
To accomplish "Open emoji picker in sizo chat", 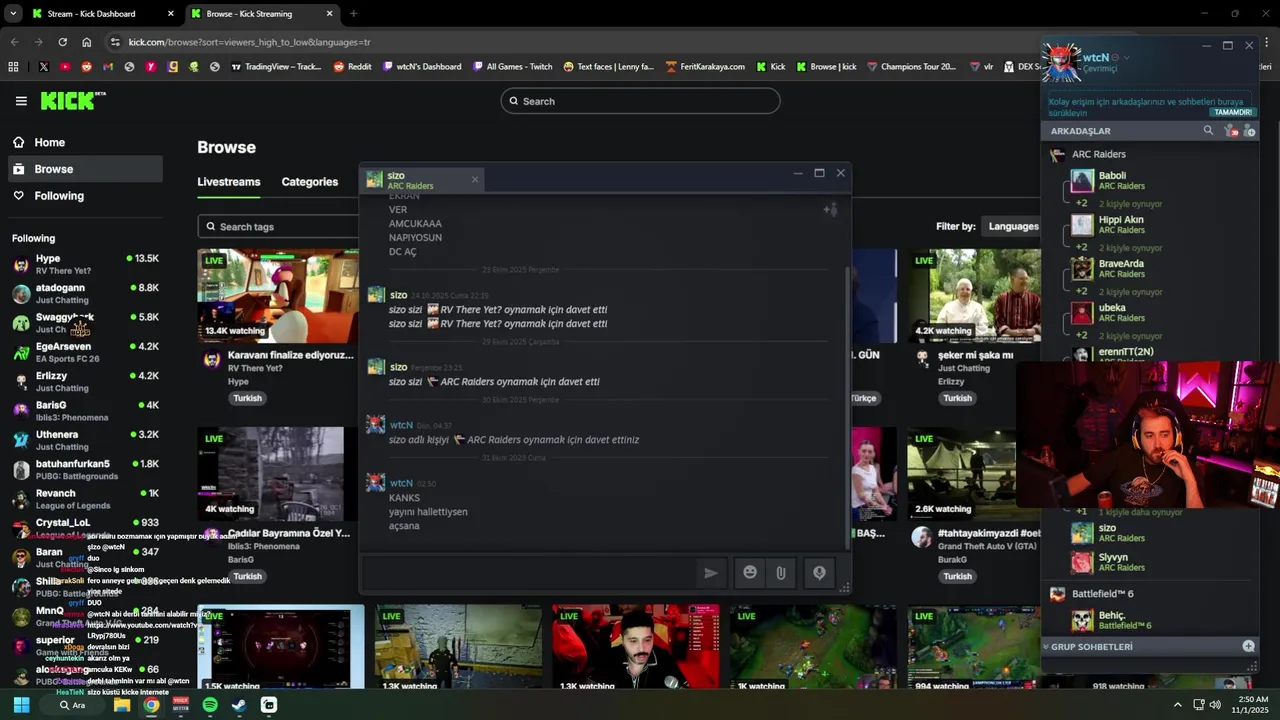I will click(x=750, y=573).
